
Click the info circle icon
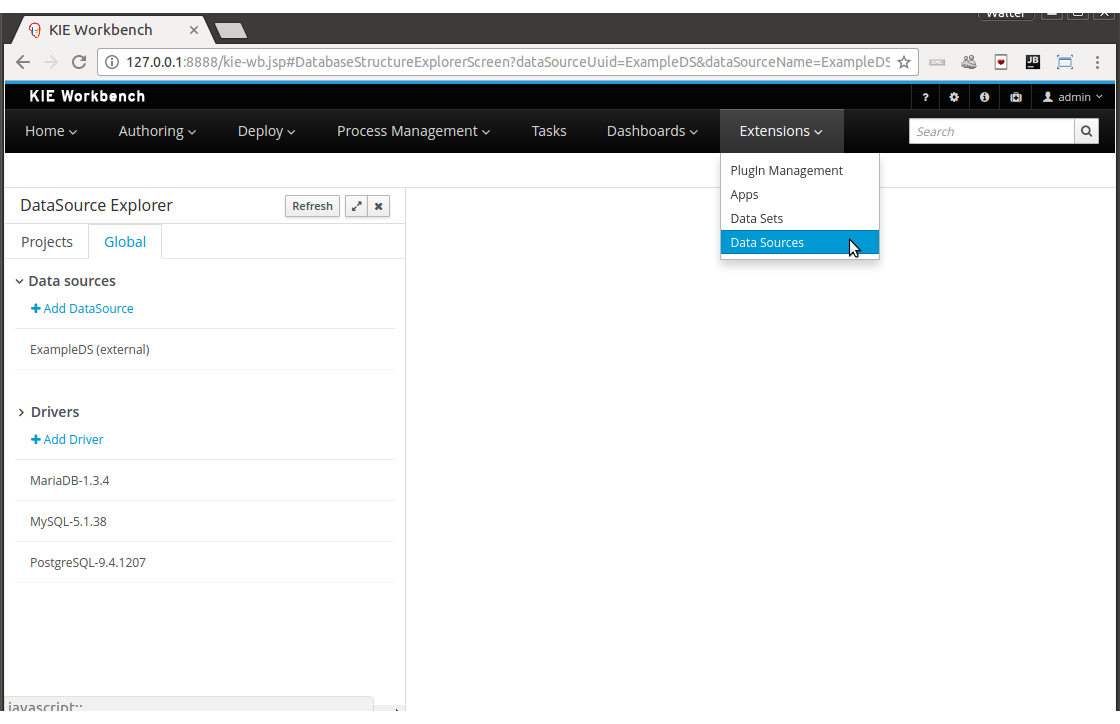[x=984, y=97]
